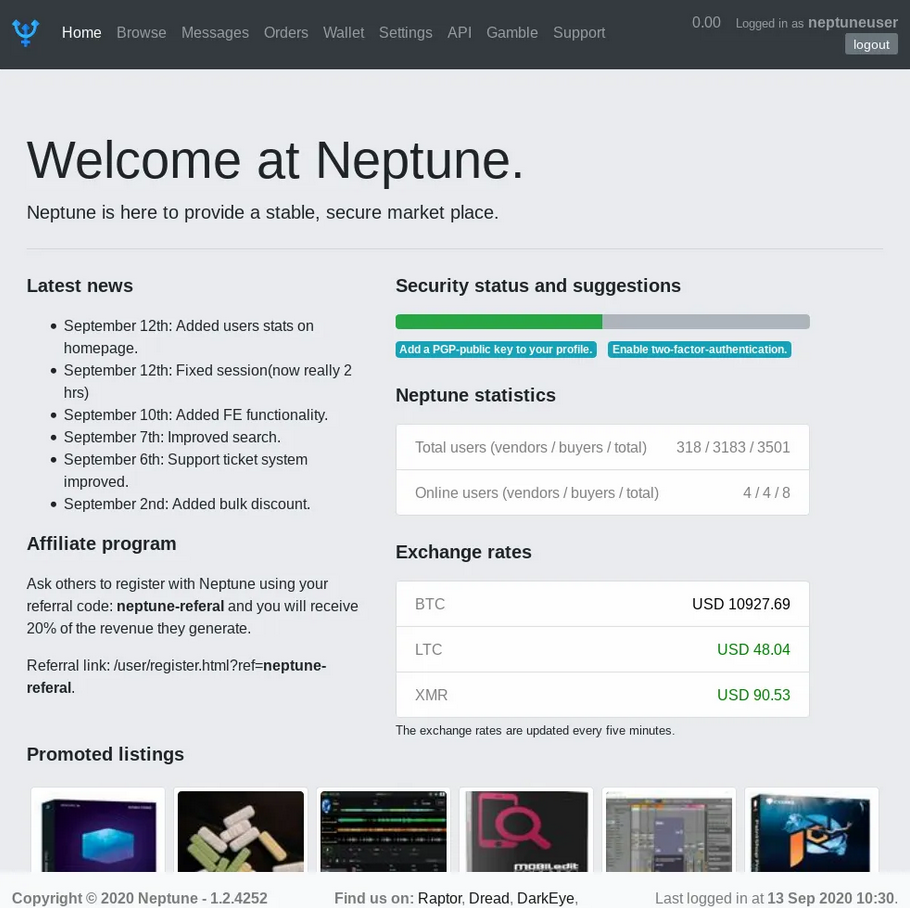
Task: Open the DarkEye link in the footer
Action: (x=544, y=898)
